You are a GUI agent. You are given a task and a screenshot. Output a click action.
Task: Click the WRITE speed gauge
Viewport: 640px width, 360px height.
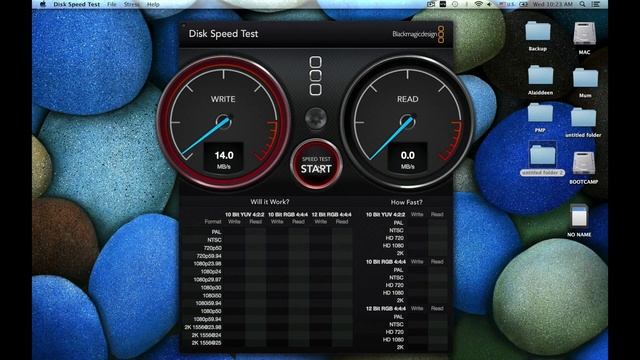point(223,122)
